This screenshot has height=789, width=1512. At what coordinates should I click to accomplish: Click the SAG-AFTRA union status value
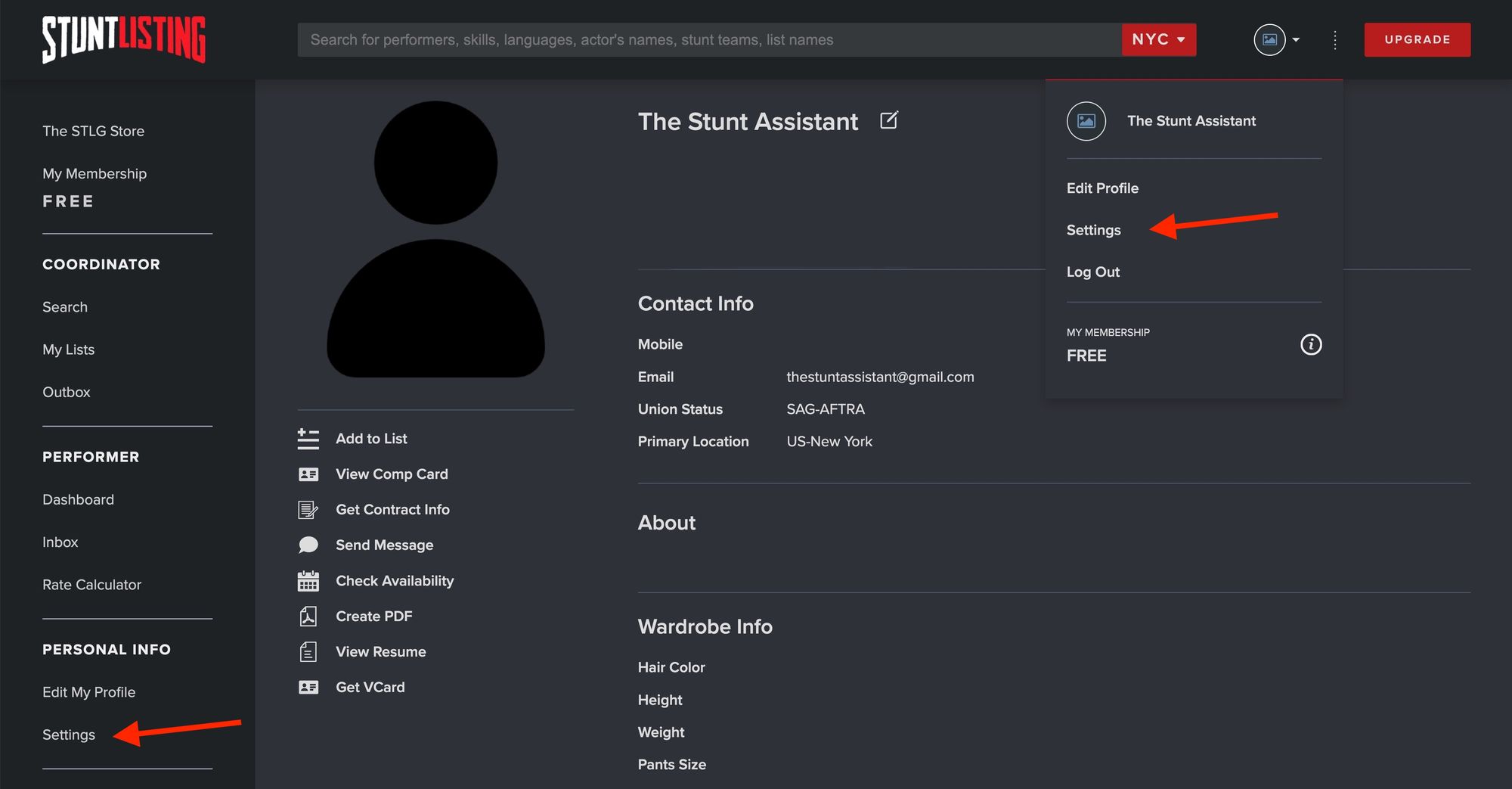pyautogui.click(x=826, y=409)
